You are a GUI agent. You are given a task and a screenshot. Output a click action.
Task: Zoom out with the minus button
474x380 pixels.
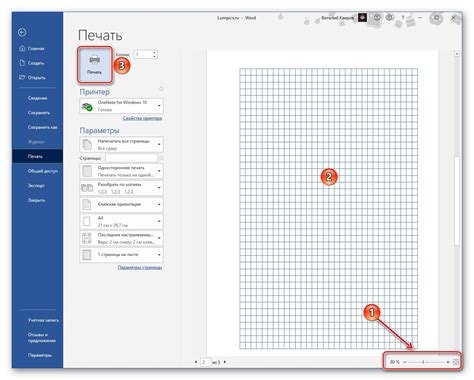coord(405,362)
